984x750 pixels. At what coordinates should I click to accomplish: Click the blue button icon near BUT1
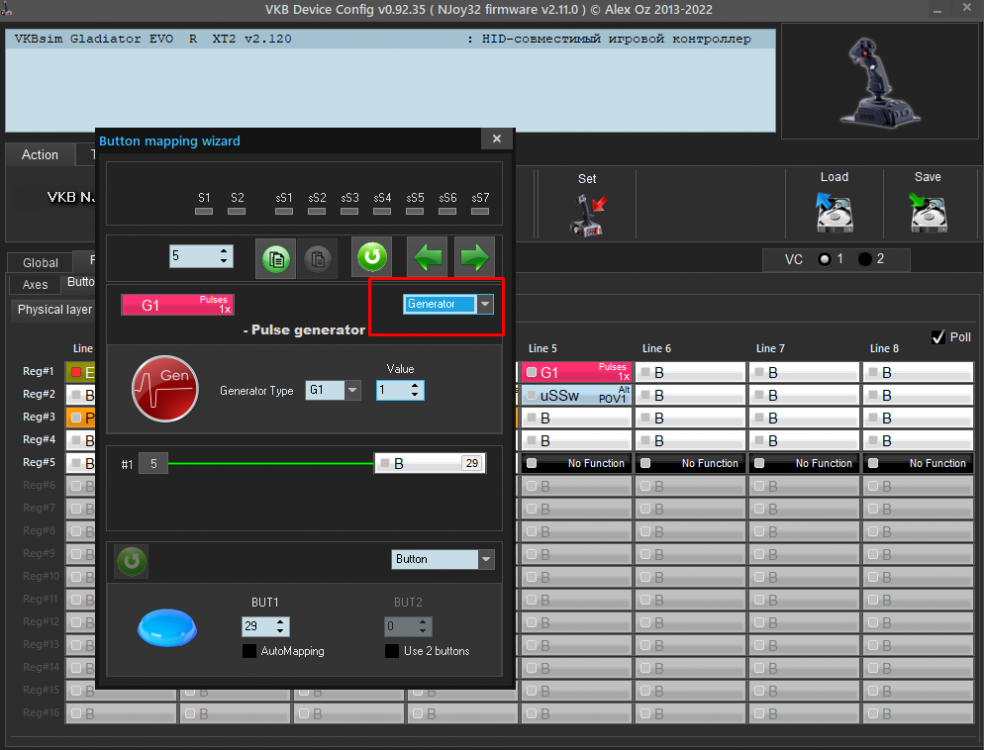pos(167,627)
